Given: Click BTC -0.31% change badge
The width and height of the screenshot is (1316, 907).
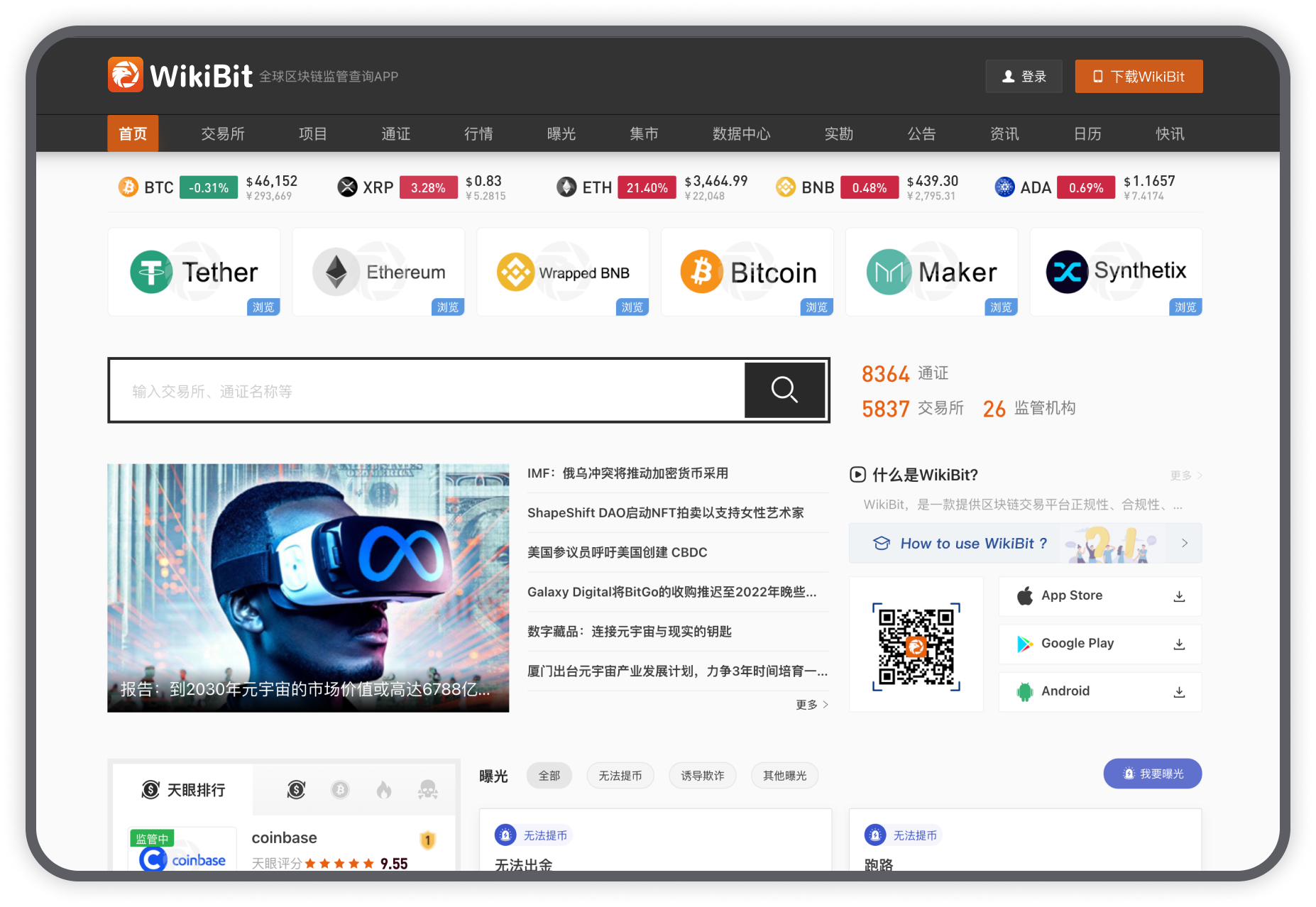Looking at the screenshot, I should (209, 188).
